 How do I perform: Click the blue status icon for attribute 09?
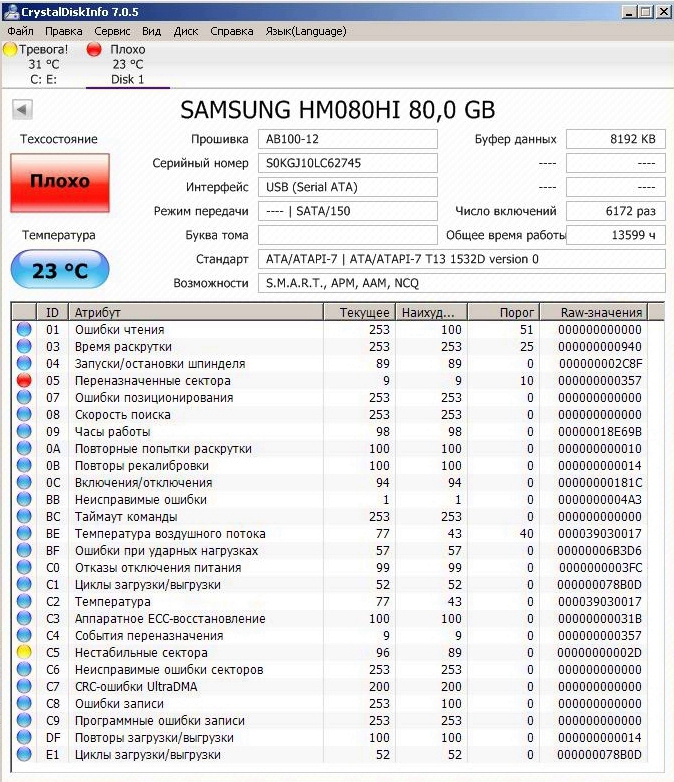click(24, 431)
